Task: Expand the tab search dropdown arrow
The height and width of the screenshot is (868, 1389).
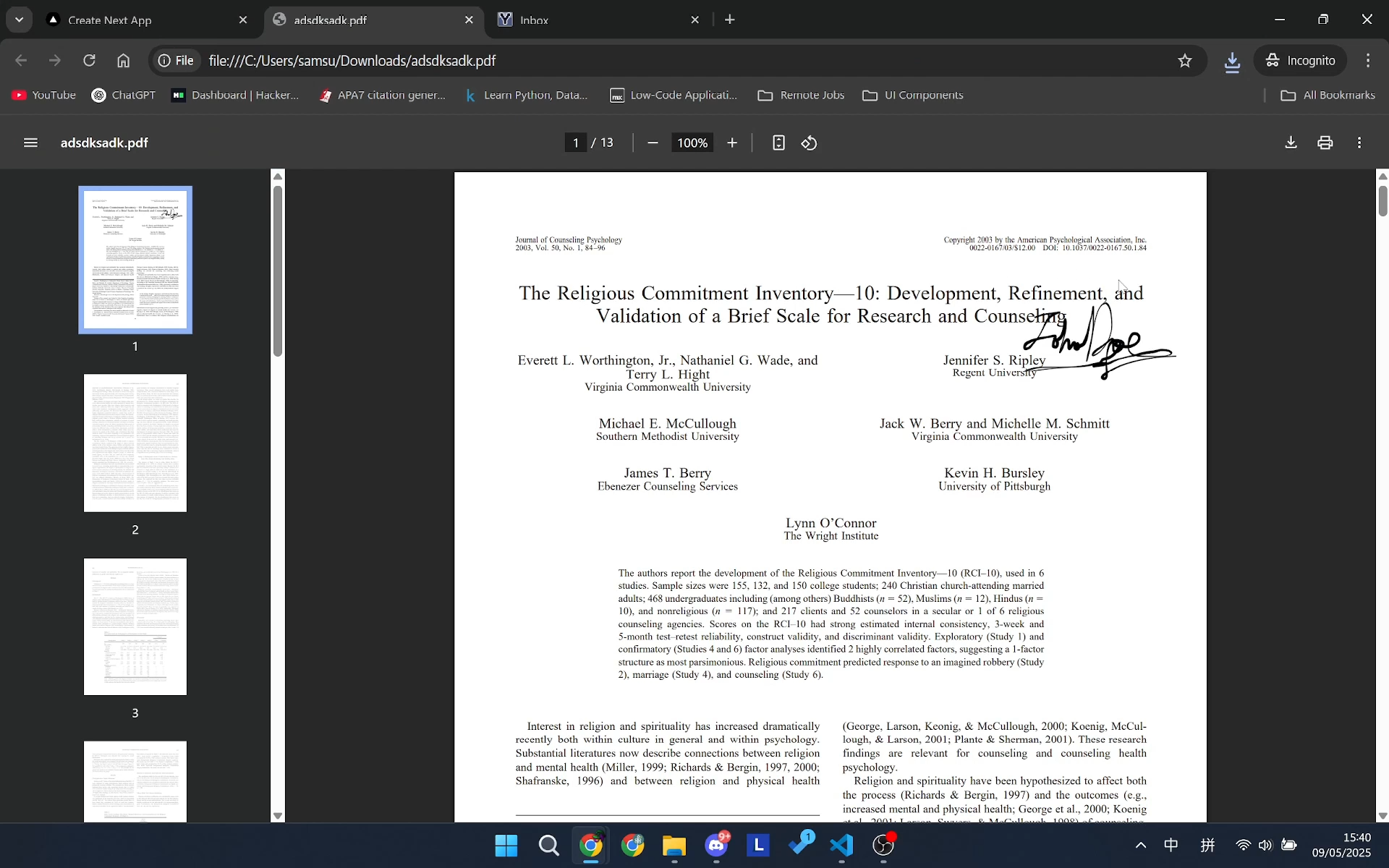Action: pyautogui.click(x=20, y=20)
